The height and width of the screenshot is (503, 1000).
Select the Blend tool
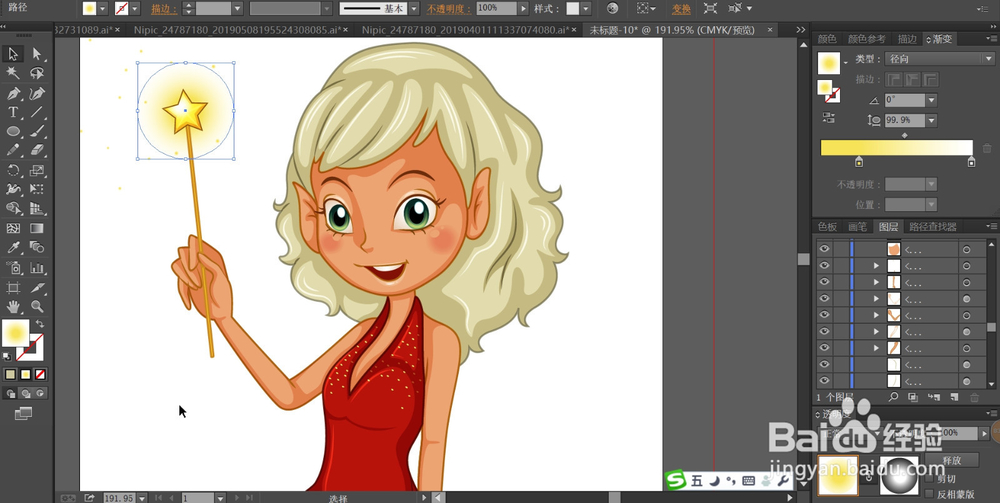[x=37, y=247]
